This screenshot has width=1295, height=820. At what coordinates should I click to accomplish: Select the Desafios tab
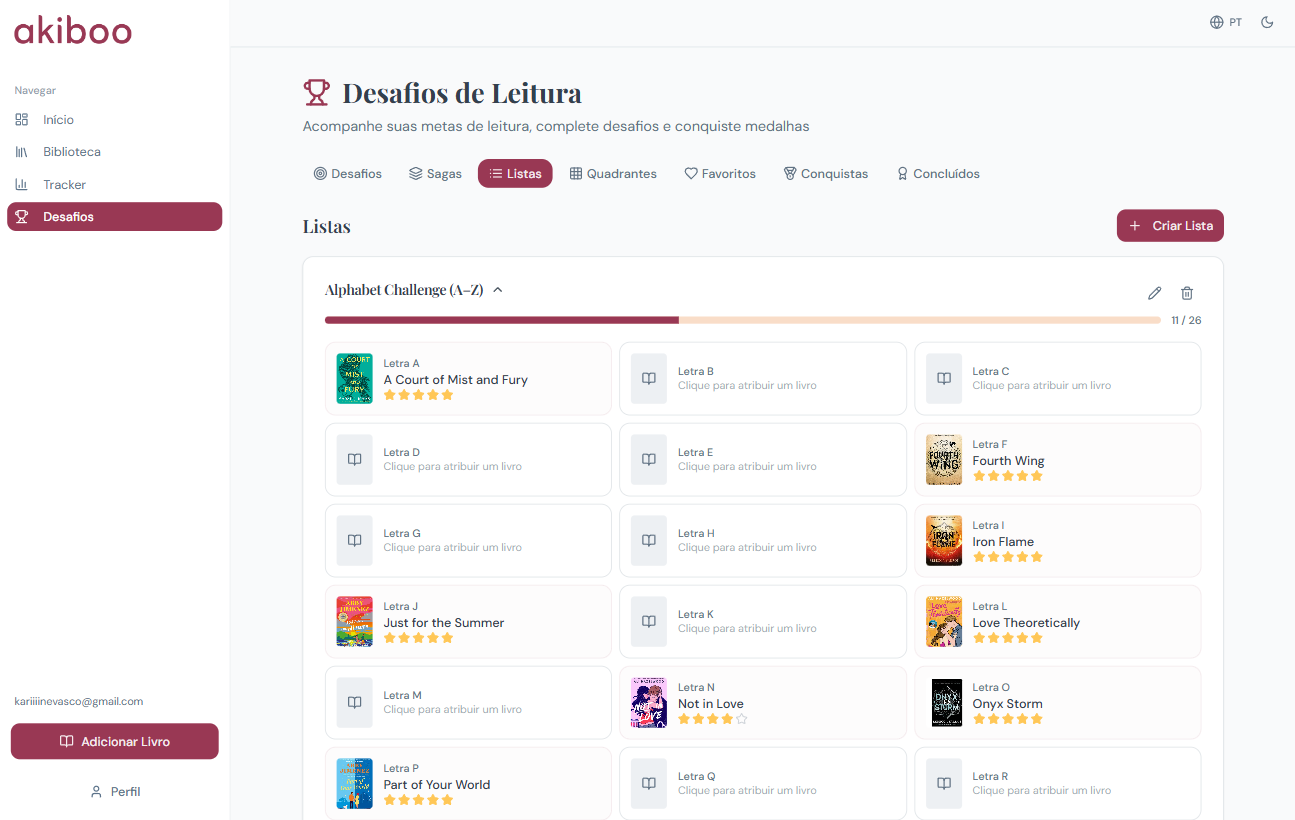[347, 173]
